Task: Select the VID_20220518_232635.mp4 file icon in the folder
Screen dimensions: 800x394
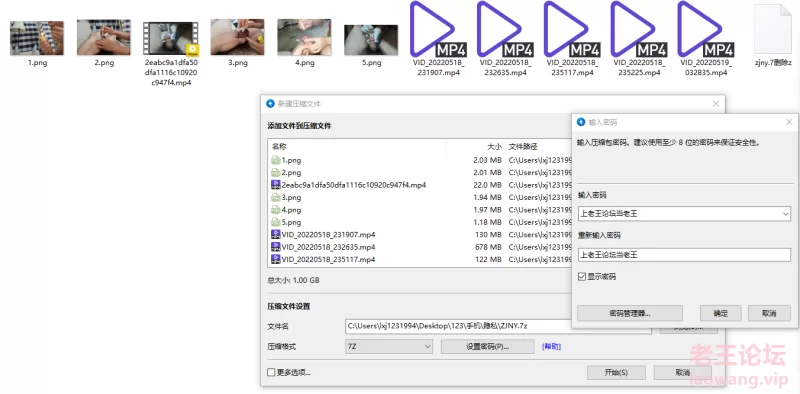Action: 504,29
